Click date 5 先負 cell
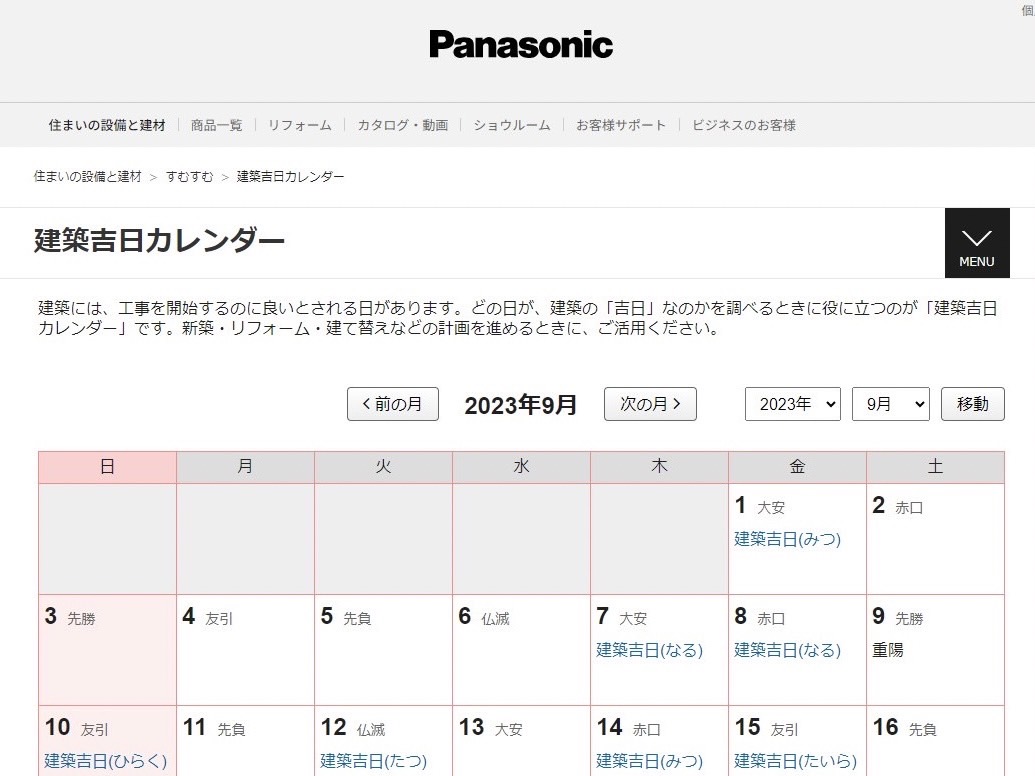Image resolution: width=1035 pixels, height=776 pixels. [x=384, y=650]
